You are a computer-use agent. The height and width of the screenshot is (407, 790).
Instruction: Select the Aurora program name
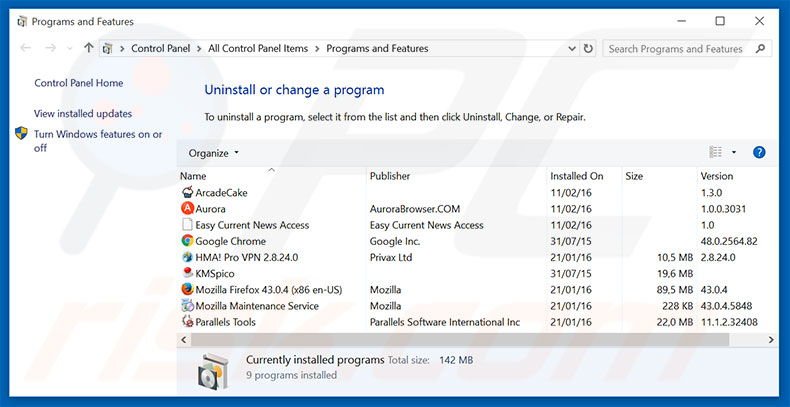[x=210, y=209]
